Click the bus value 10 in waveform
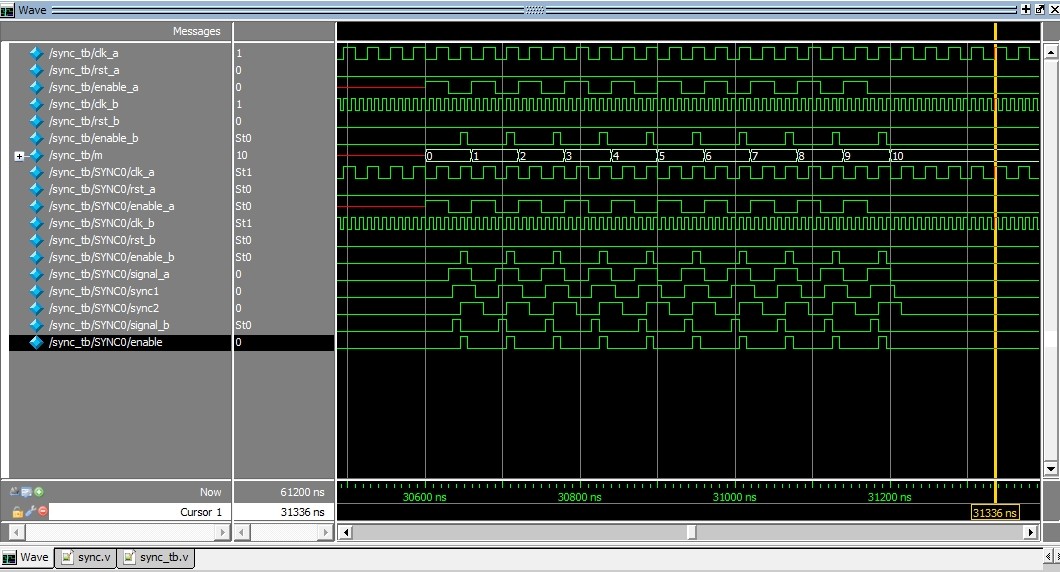1060x572 pixels. tap(898, 156)
